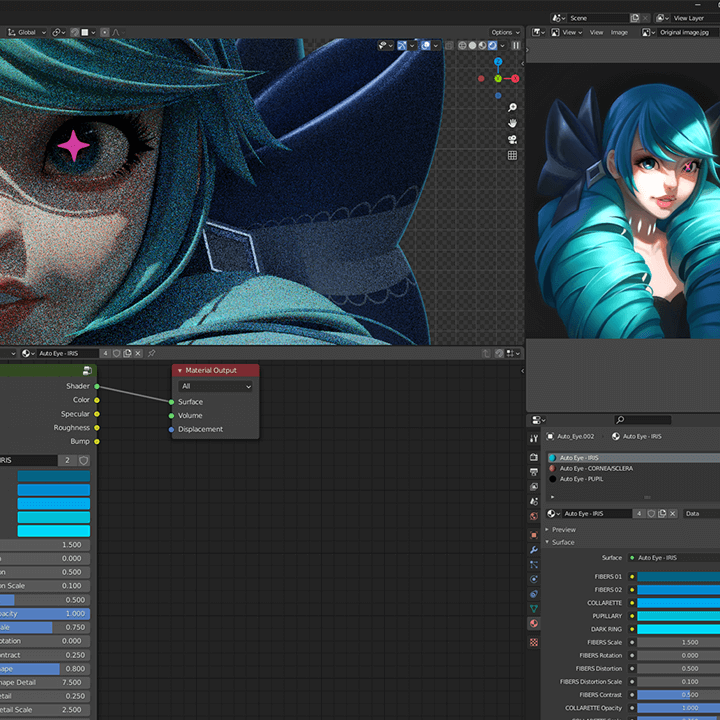The width and height of the screenshot is (720, 720).
Task: Open the Options dropdown in viewport header
Action: pos(505,32)
